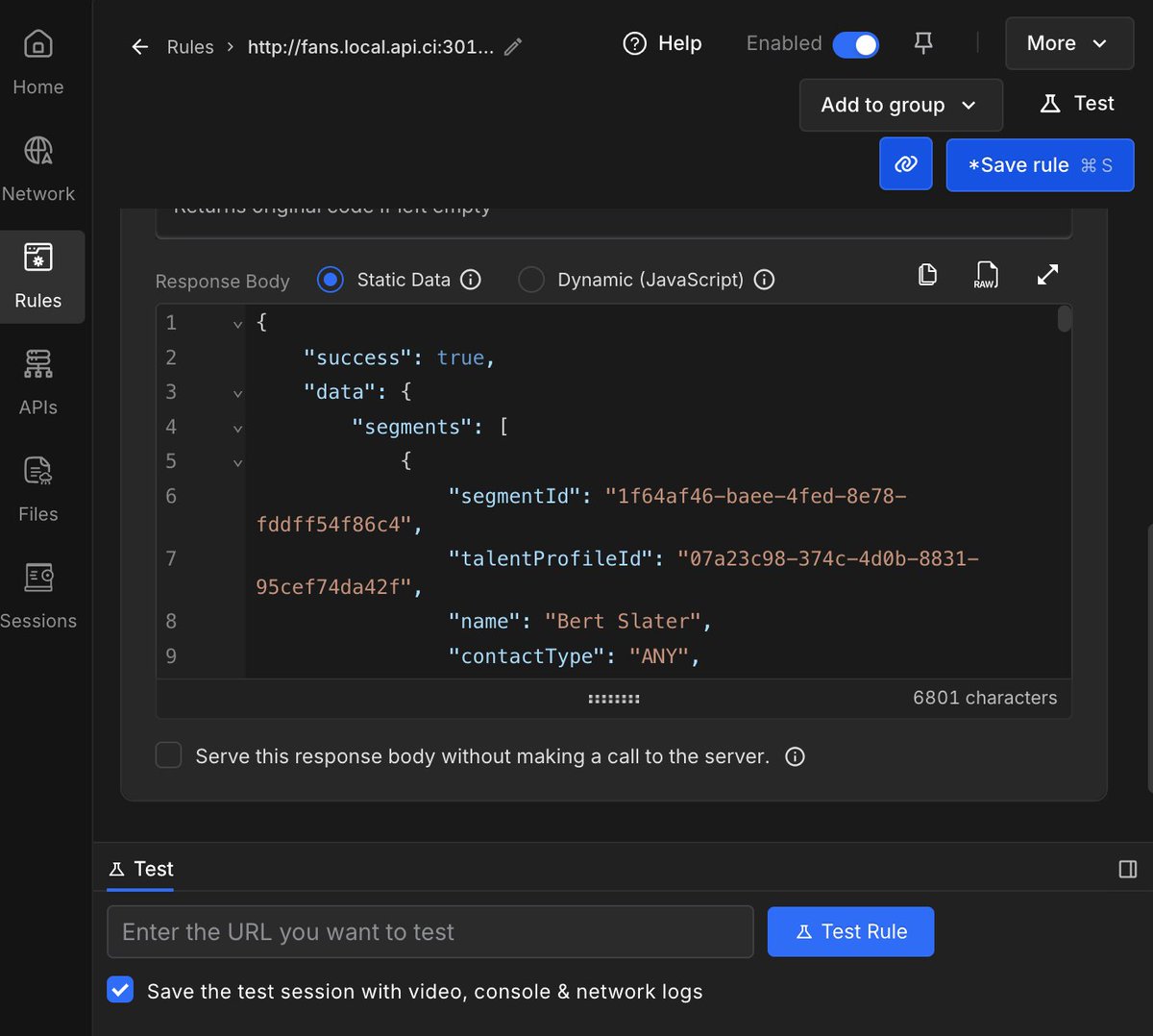Click the editor resize grip dots
The height and width of the screenshot is (1036, 1153).
(x=614, y=699)
